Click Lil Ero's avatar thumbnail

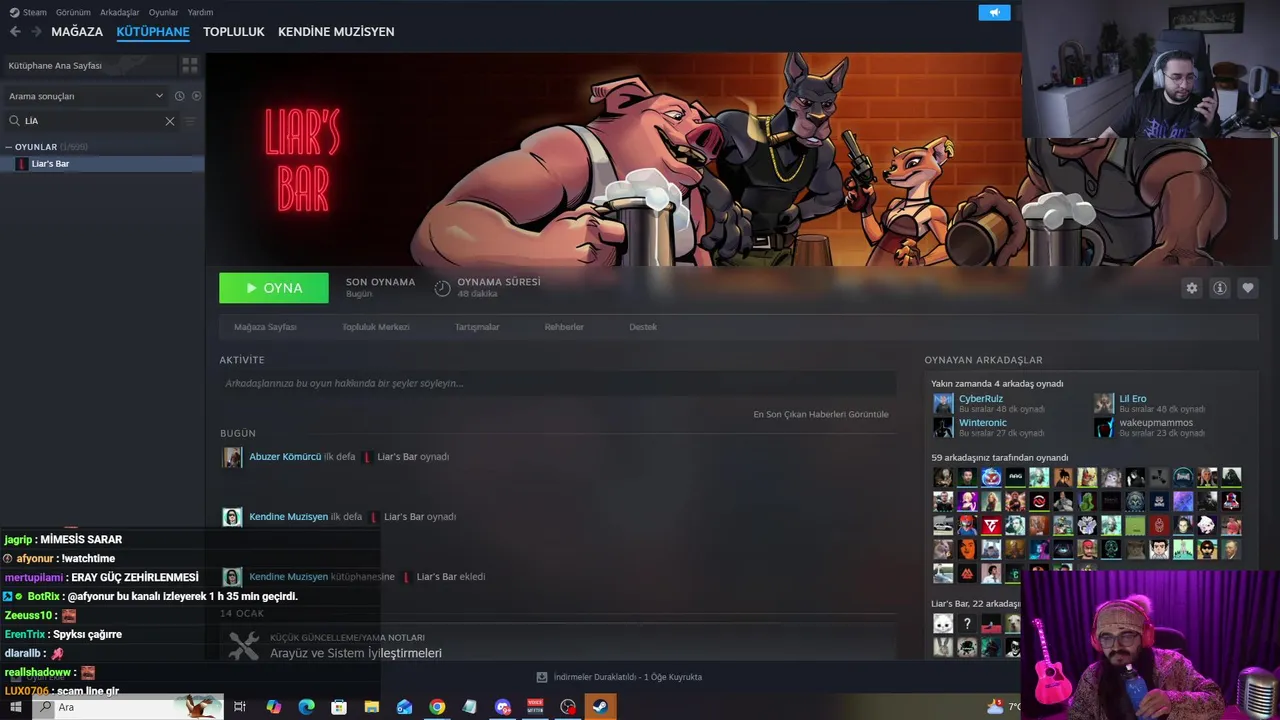pyautogui.click(x=1104, y=404)
